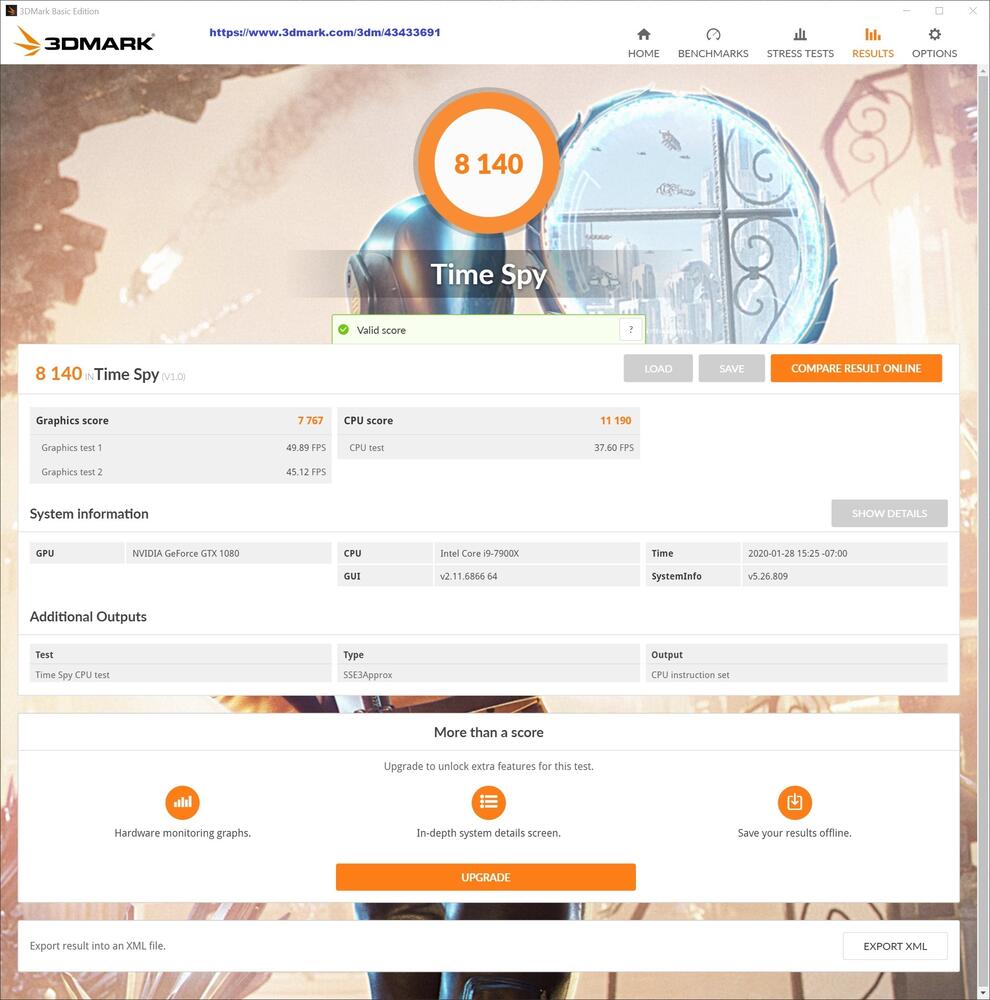Click the Benchmarks gauge icon
The image size is (990, 1000).
(x=713, y=34)
